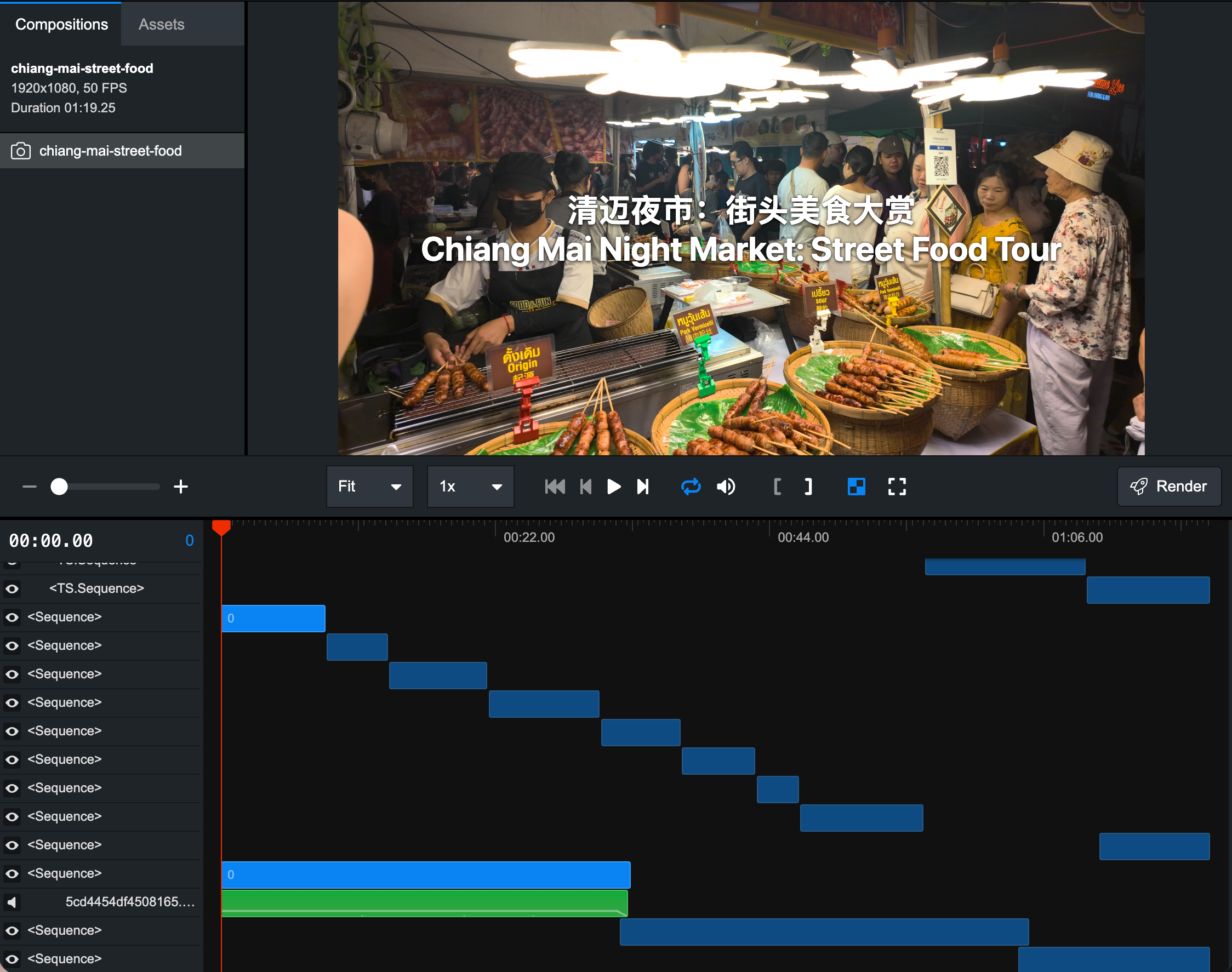
Task: Enter fullscreen preview mode
Action: pyautogui.click(x=897, y=487)
